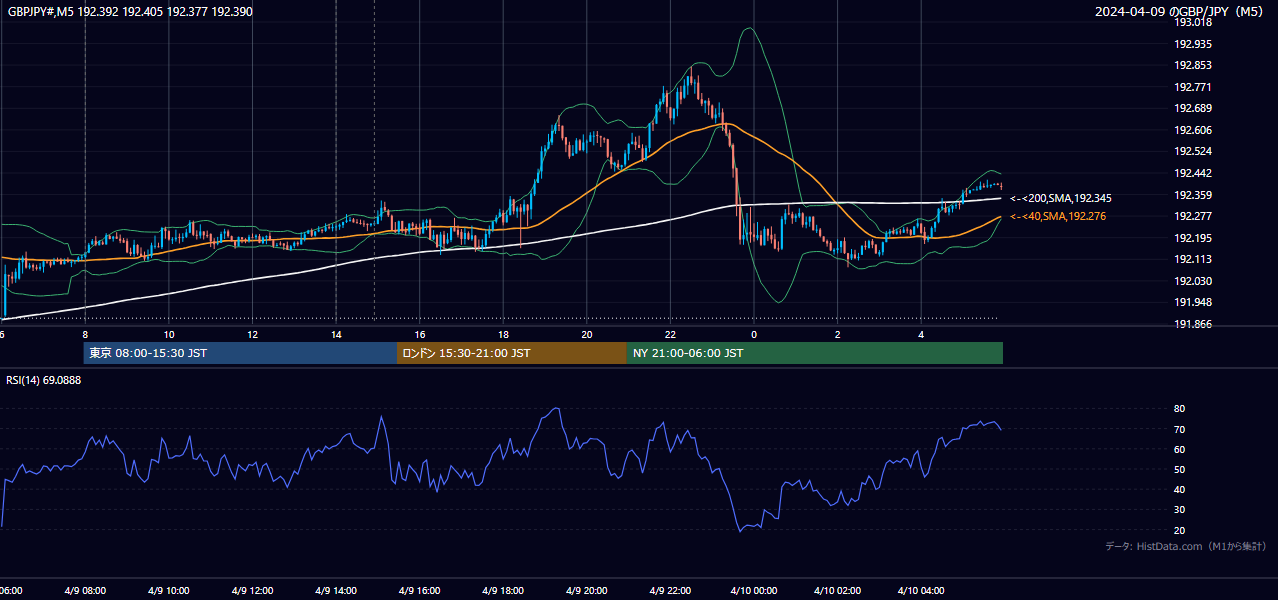Click the 4/10 04:00 time label
The image size is (1278, 600).
pyautogui.click(x=921, y=591)
